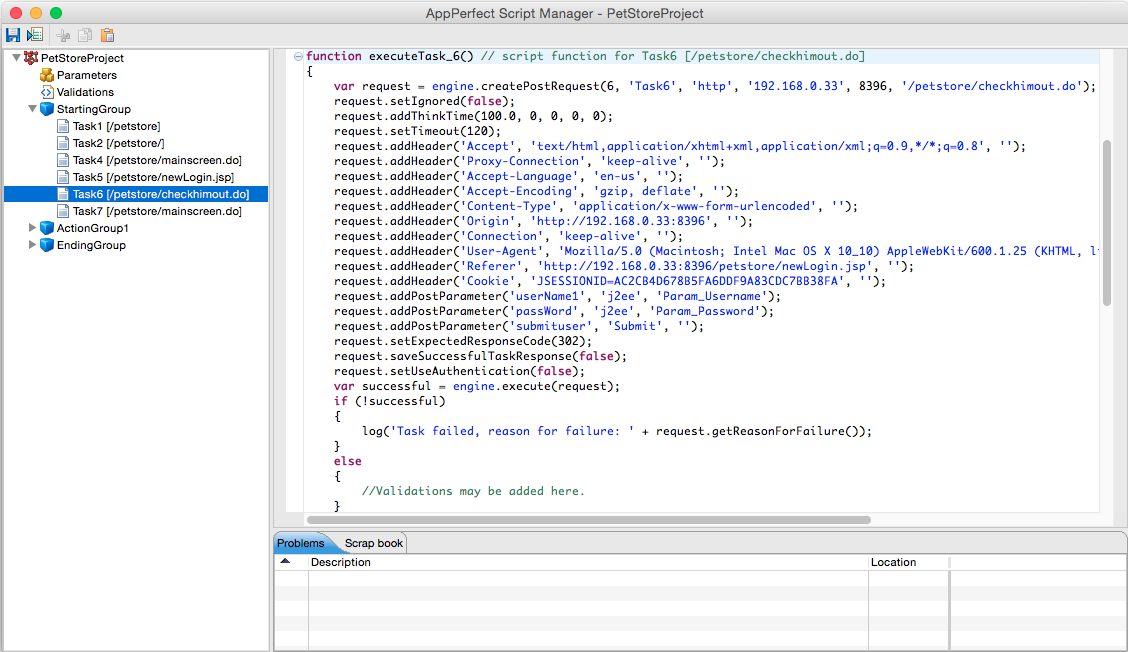Select Task2 [/petstore/] in the tree
The width and height of the screenshot is (1128, 652).
tap(118, 142)
